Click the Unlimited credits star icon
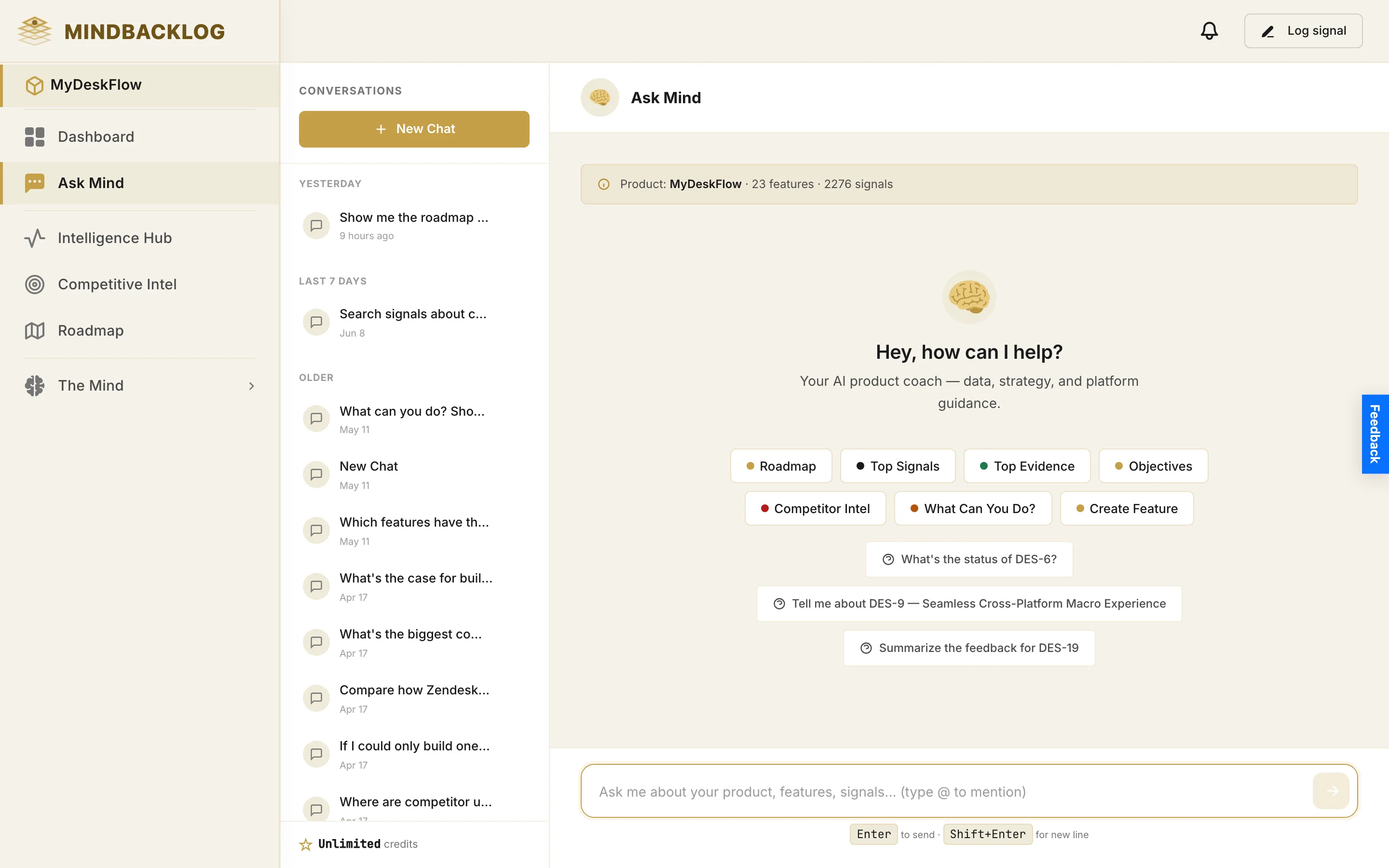 (305, 844)
